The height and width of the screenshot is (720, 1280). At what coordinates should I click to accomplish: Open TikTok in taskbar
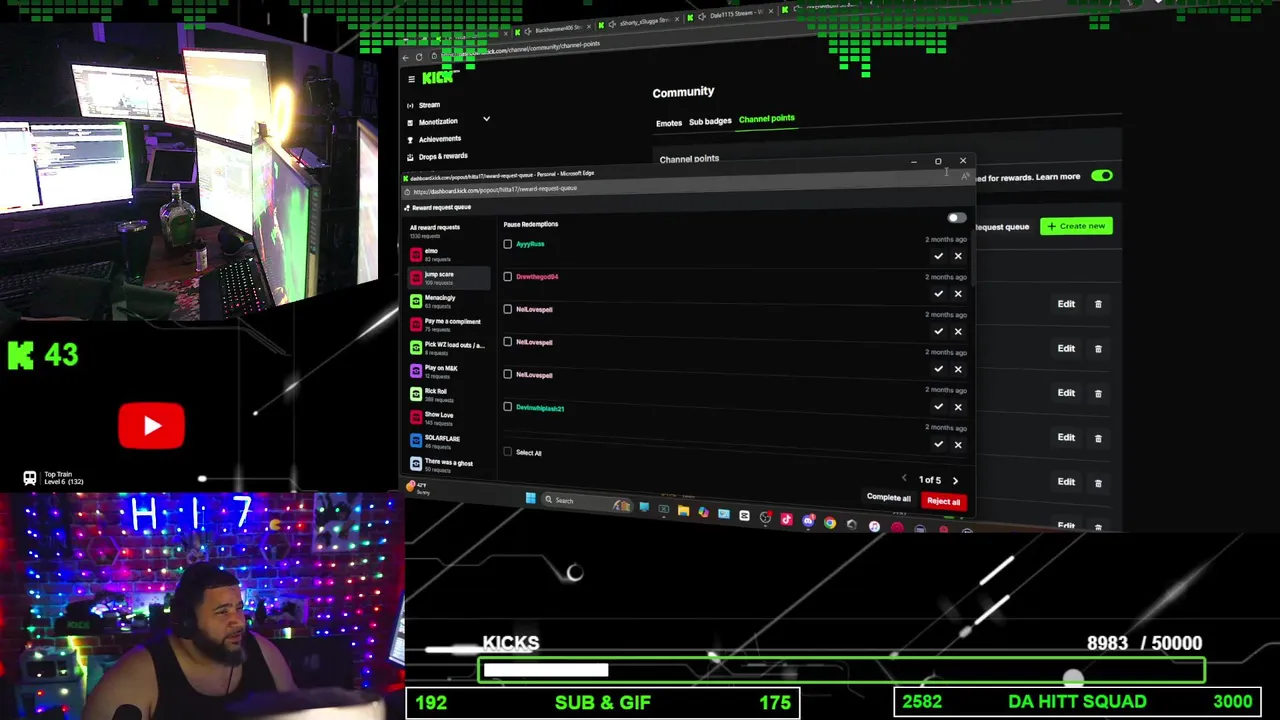point(786,519)
